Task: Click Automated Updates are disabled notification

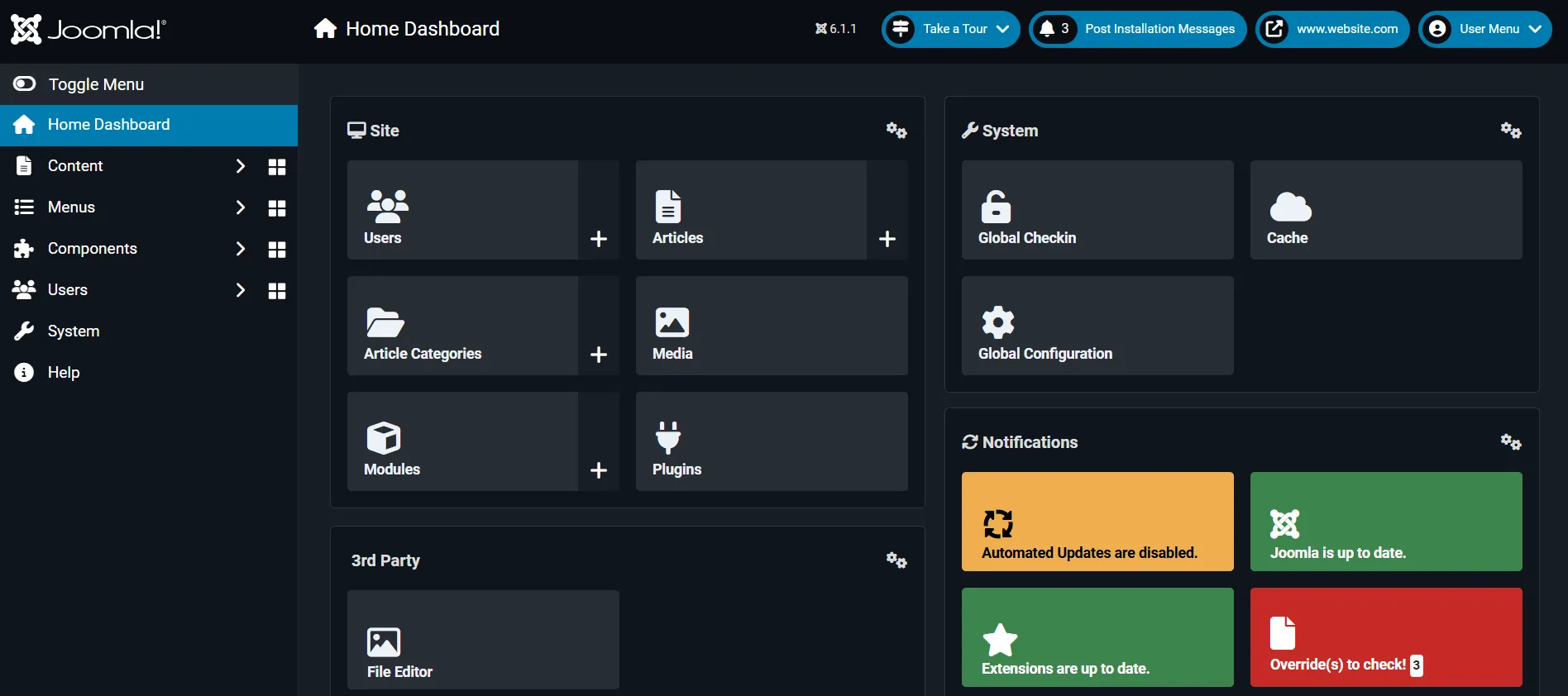Action: pos(1097,522)
